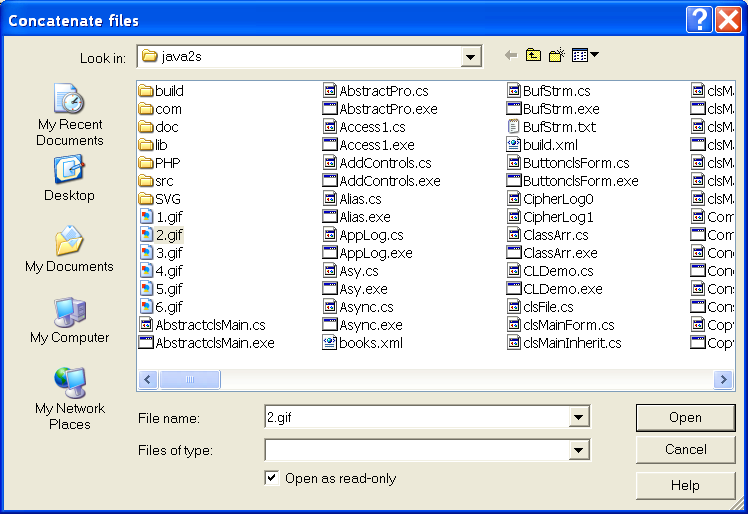Select build.xml file icon
This screenshot has width=748, height=514.
[x=513, y=145]
